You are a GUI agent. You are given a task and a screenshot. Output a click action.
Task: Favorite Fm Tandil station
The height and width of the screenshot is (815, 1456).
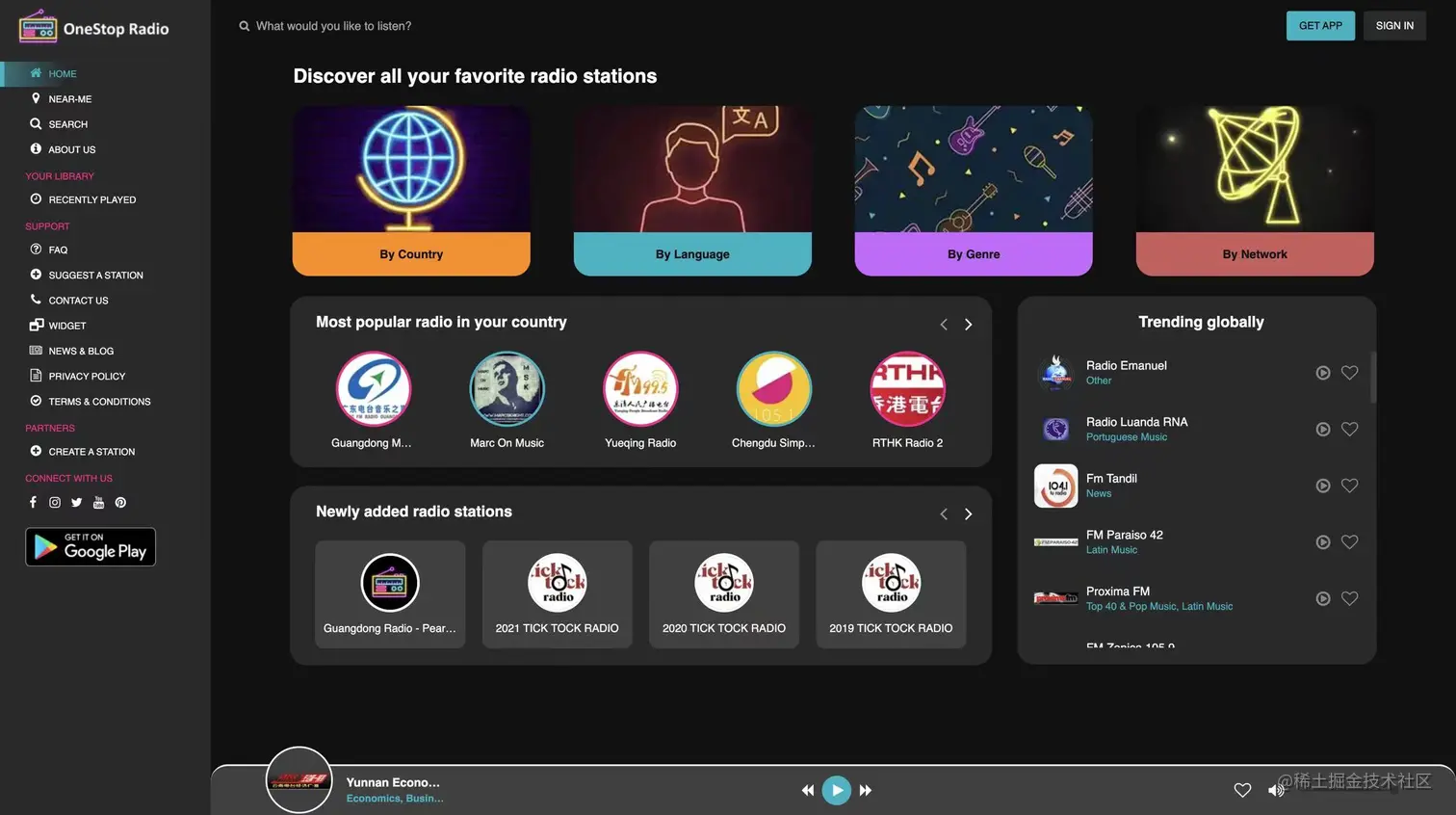1350,486
